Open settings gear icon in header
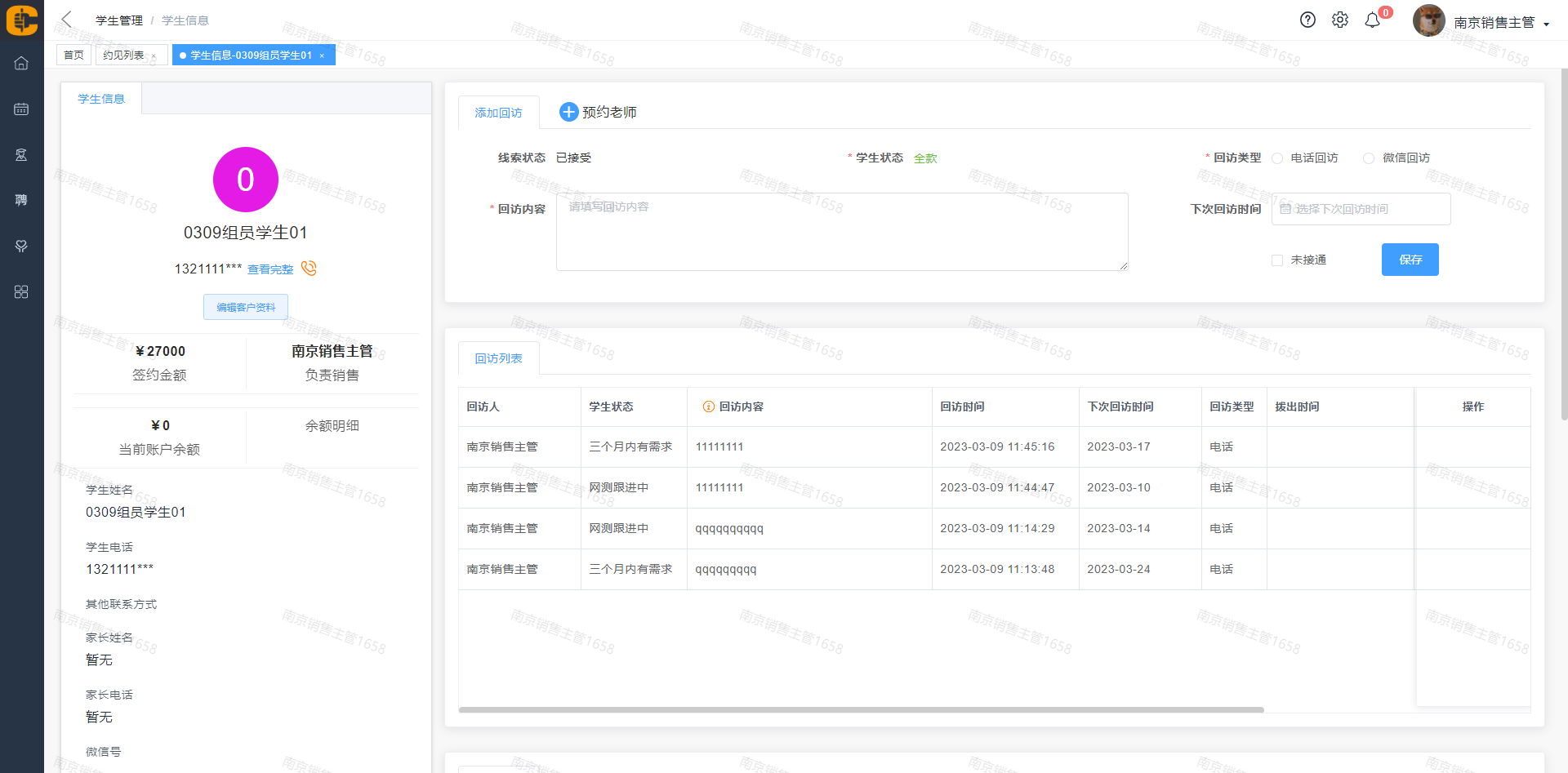The width and height of the screenshot is (1568, 773). [x=1340, y=20]
